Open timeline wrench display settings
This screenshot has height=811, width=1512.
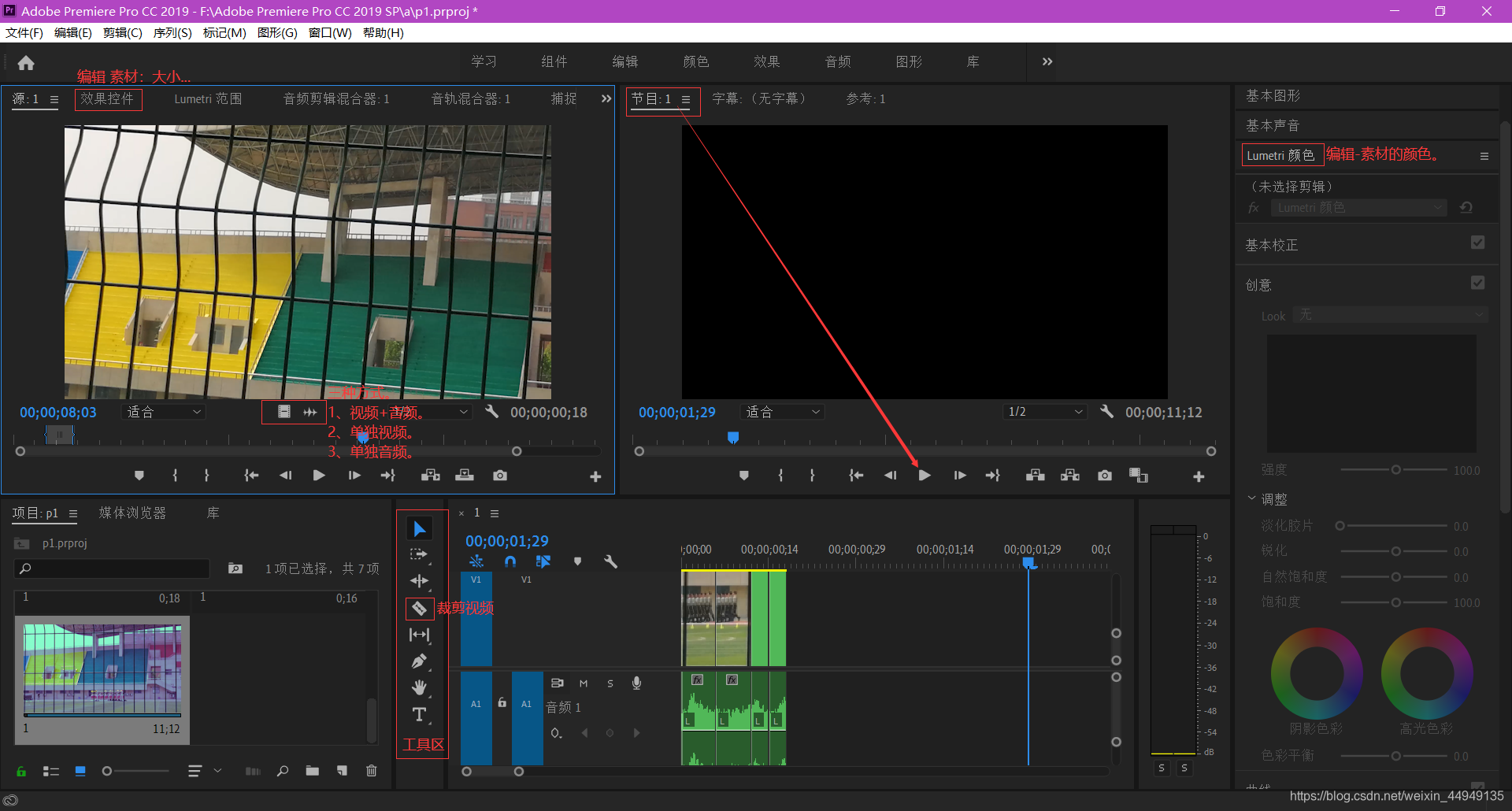(610, 561)
